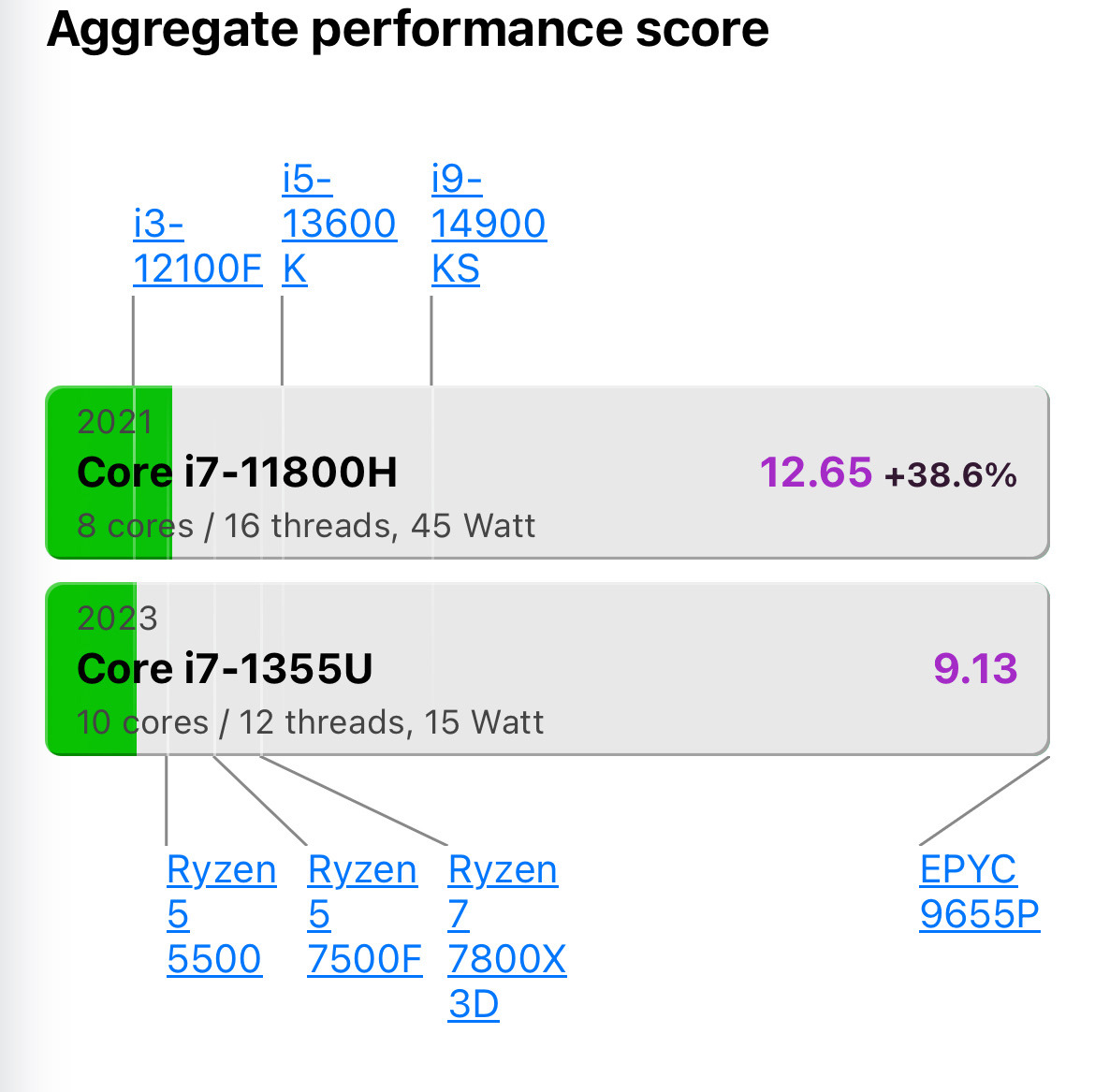
Task: Click the 2023 release year label
Action: tap(117, 619)
